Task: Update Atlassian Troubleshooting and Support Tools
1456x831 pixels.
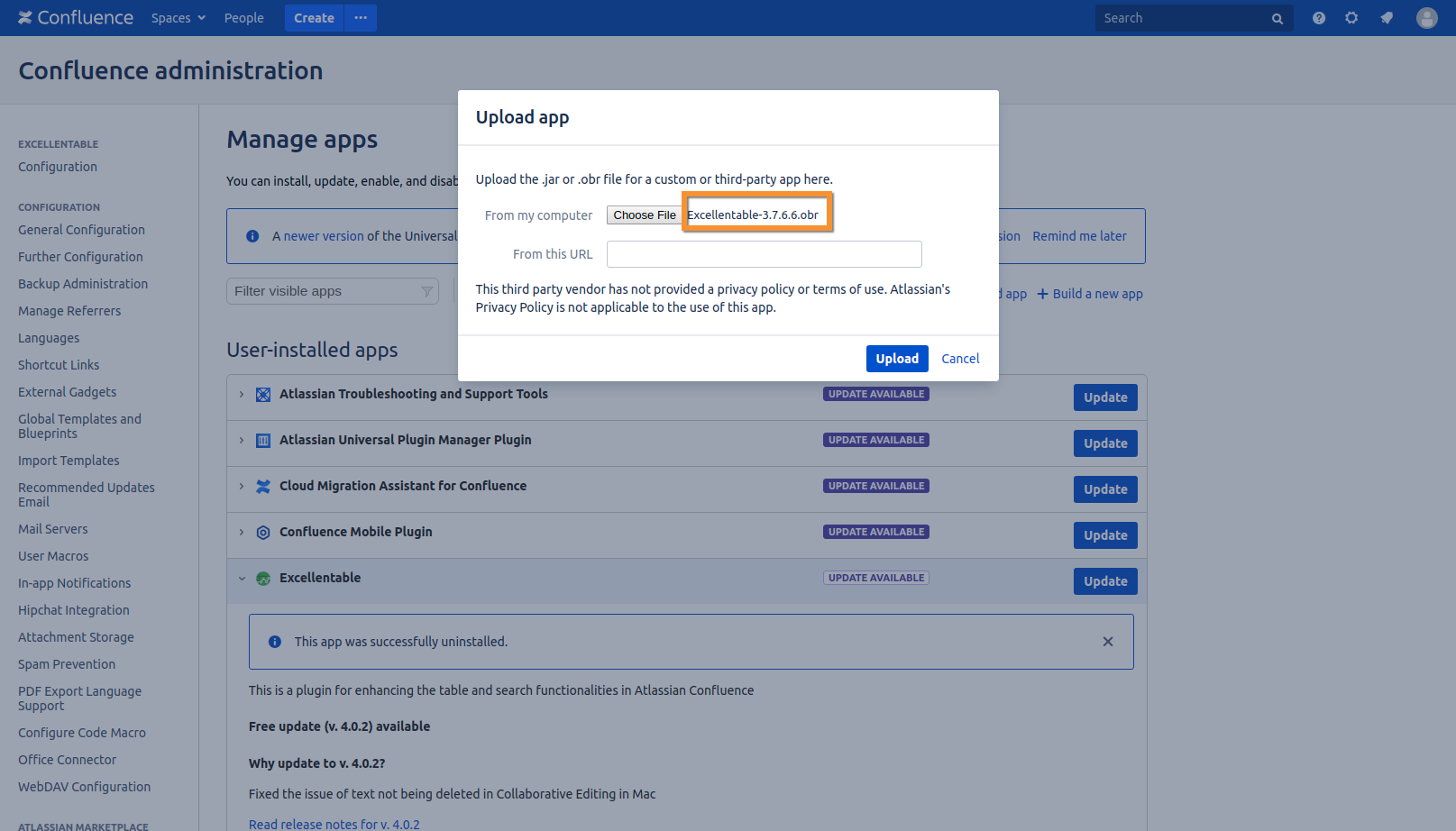Action: point(1105,397)
